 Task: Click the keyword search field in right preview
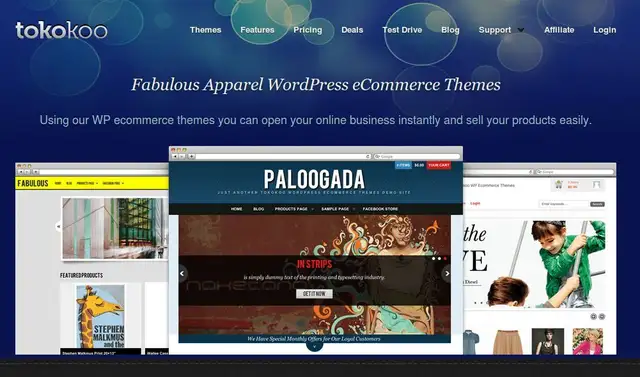564,204
